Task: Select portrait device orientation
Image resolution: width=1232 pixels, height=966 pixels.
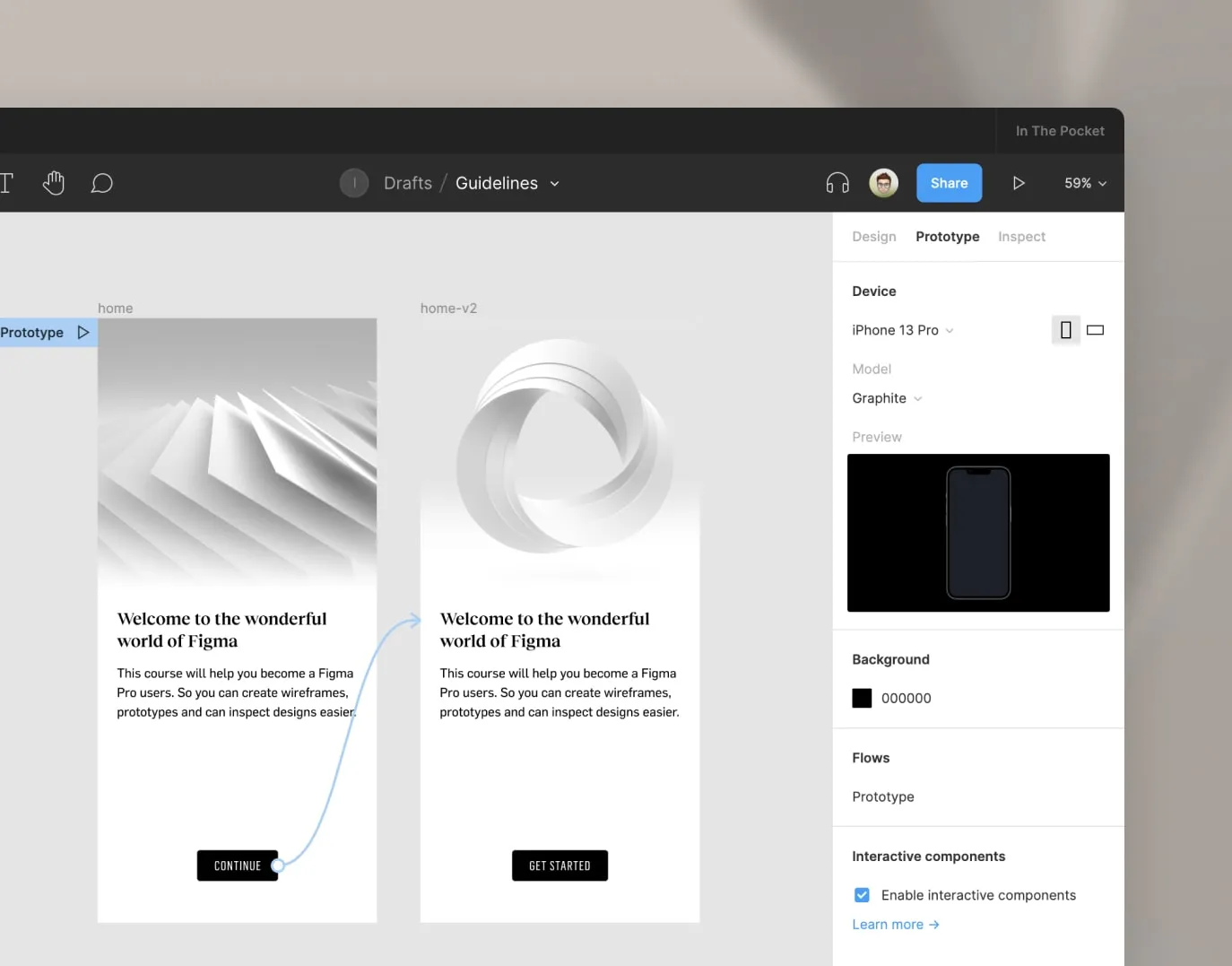Action: pos(1065,329)
